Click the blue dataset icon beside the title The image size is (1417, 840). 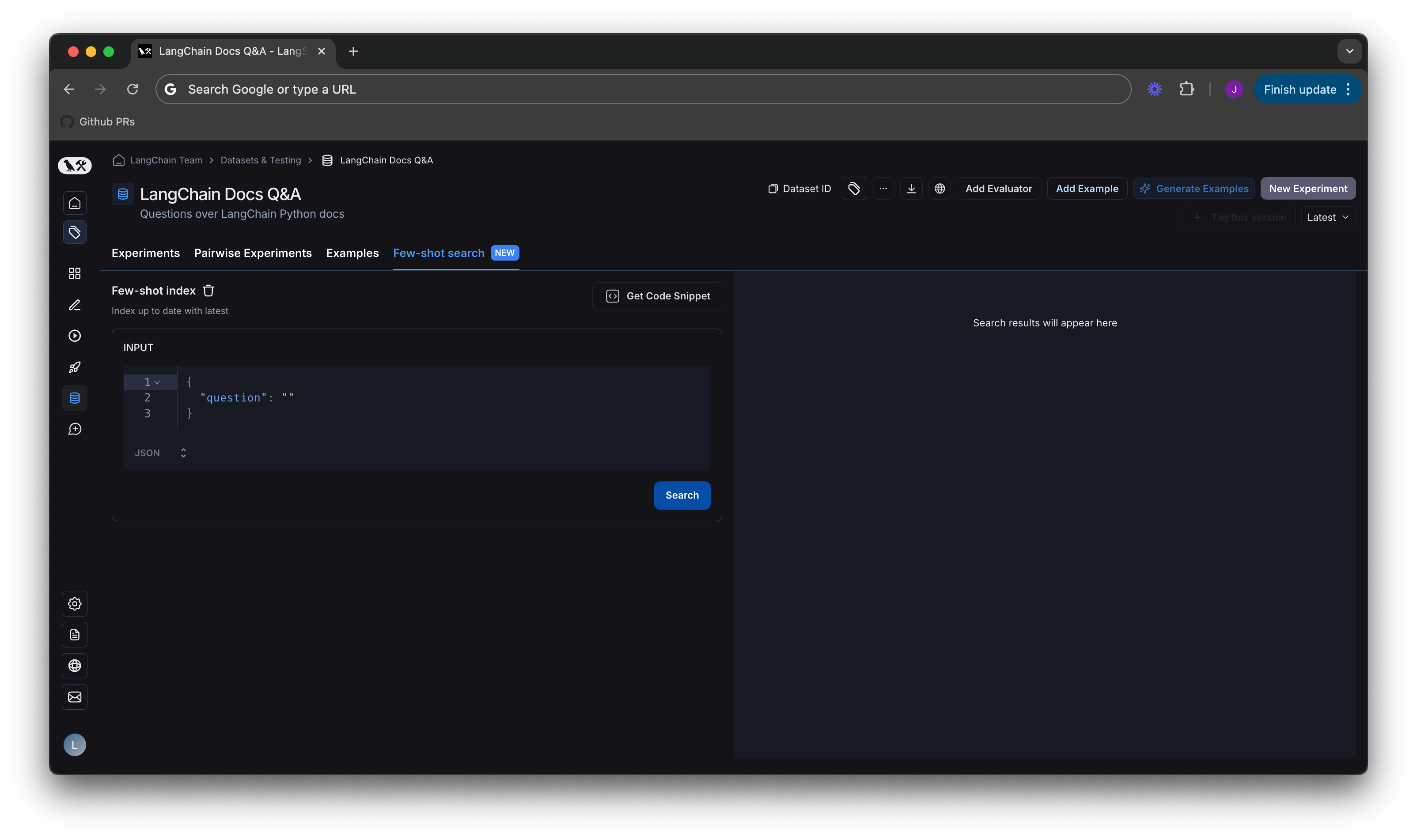(123, 194)
